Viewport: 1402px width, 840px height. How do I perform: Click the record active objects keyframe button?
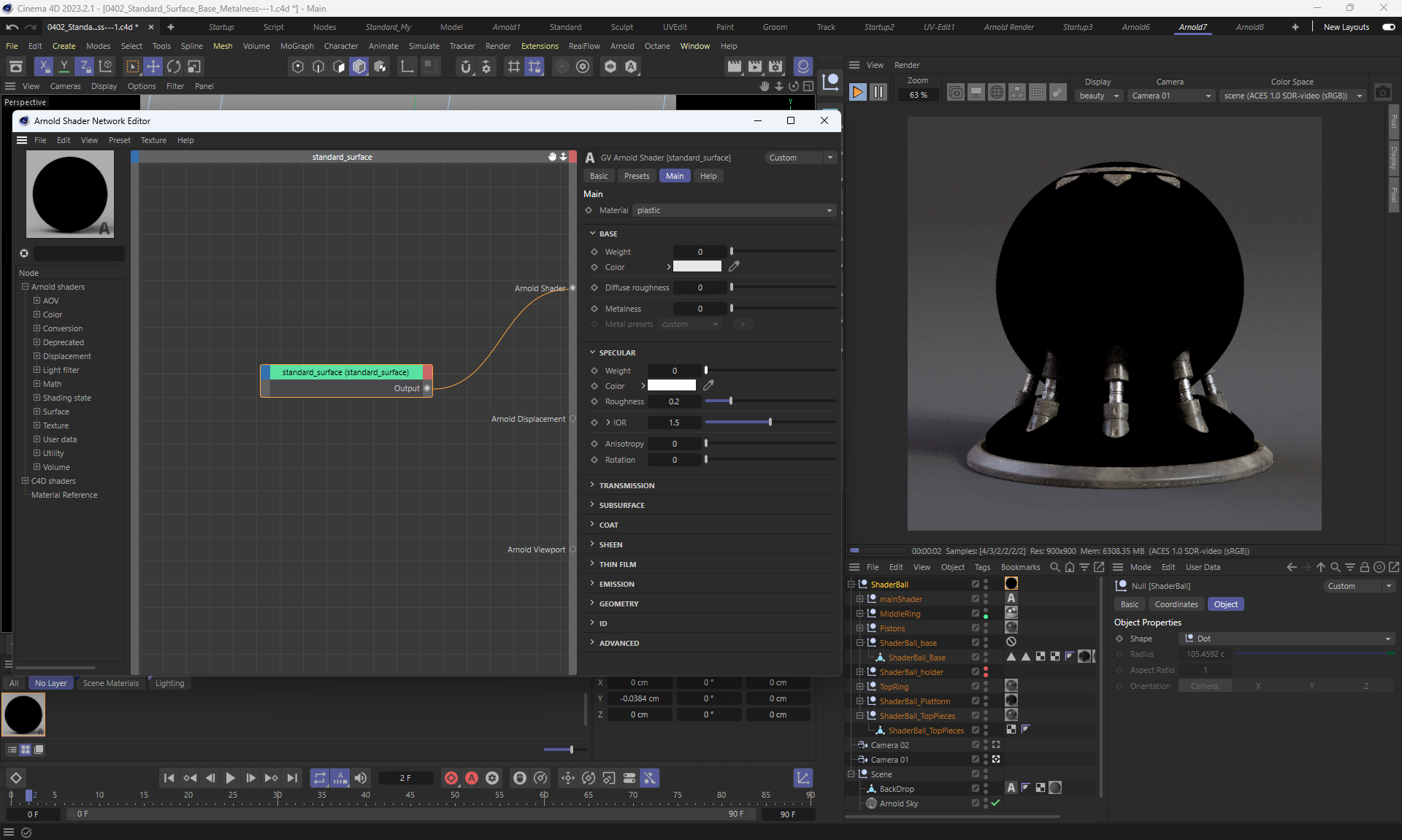click(451, 778)
